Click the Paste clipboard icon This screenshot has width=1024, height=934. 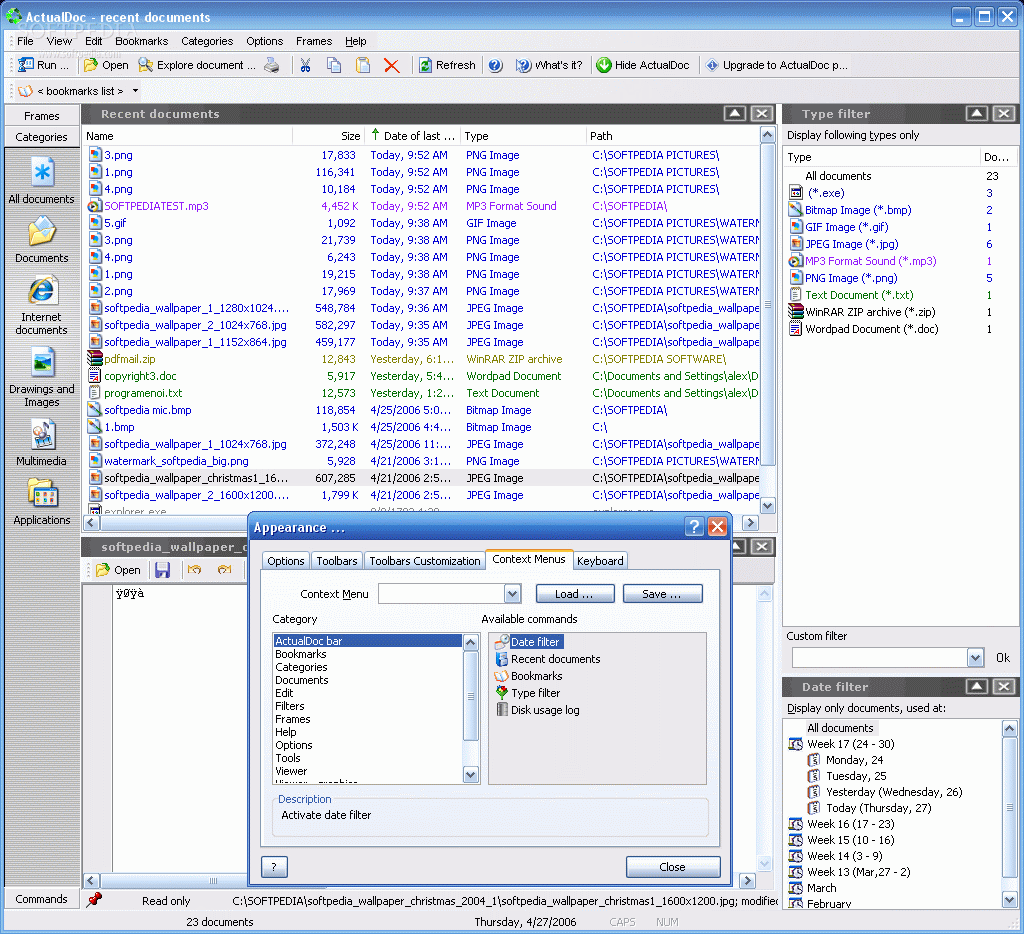(362, 65)
